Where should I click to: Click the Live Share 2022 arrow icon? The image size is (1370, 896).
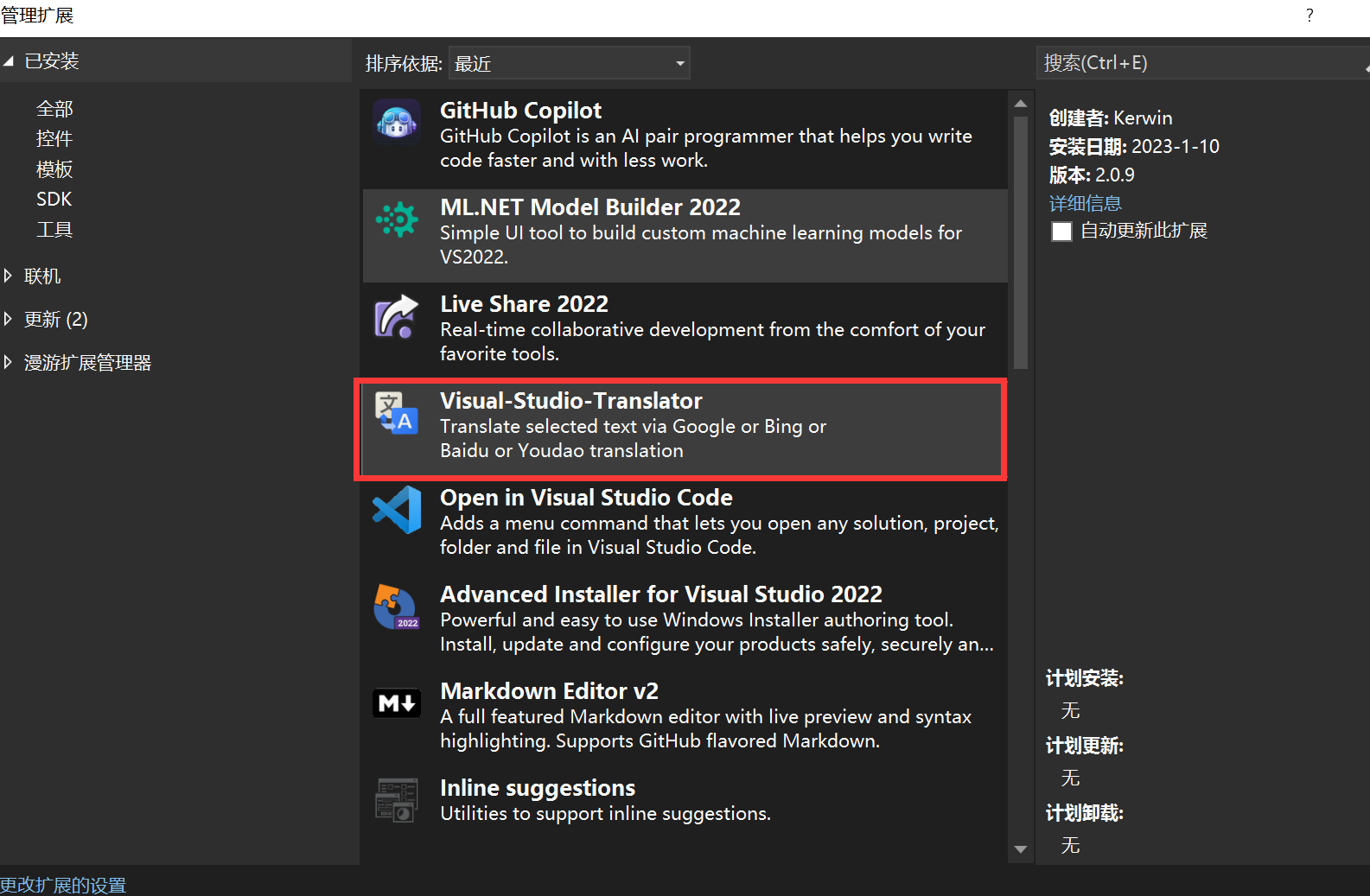[397, 315]
